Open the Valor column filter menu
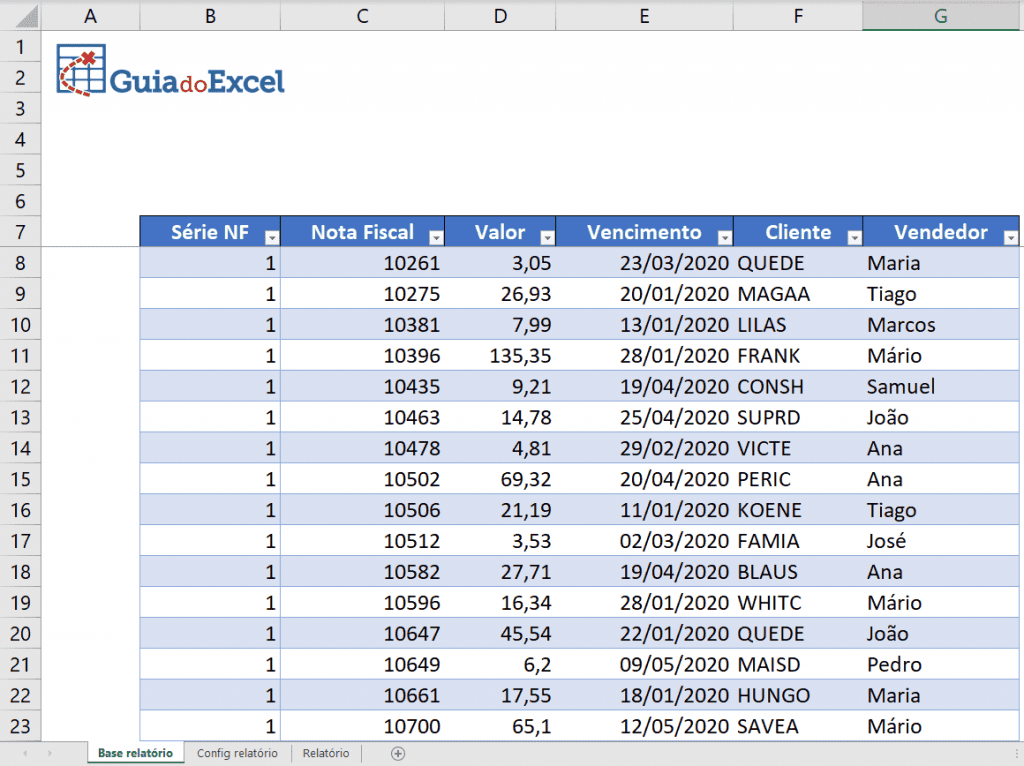 [x=547, y=237]
